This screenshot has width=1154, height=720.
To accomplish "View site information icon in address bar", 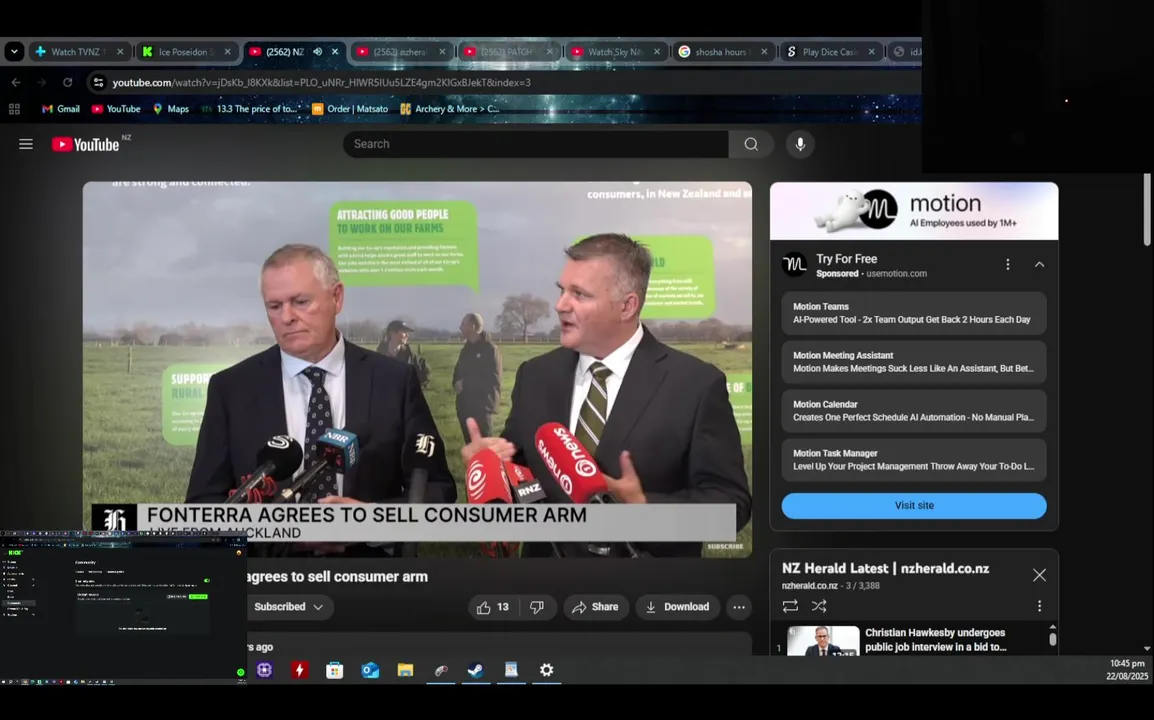I will point(98,82).
